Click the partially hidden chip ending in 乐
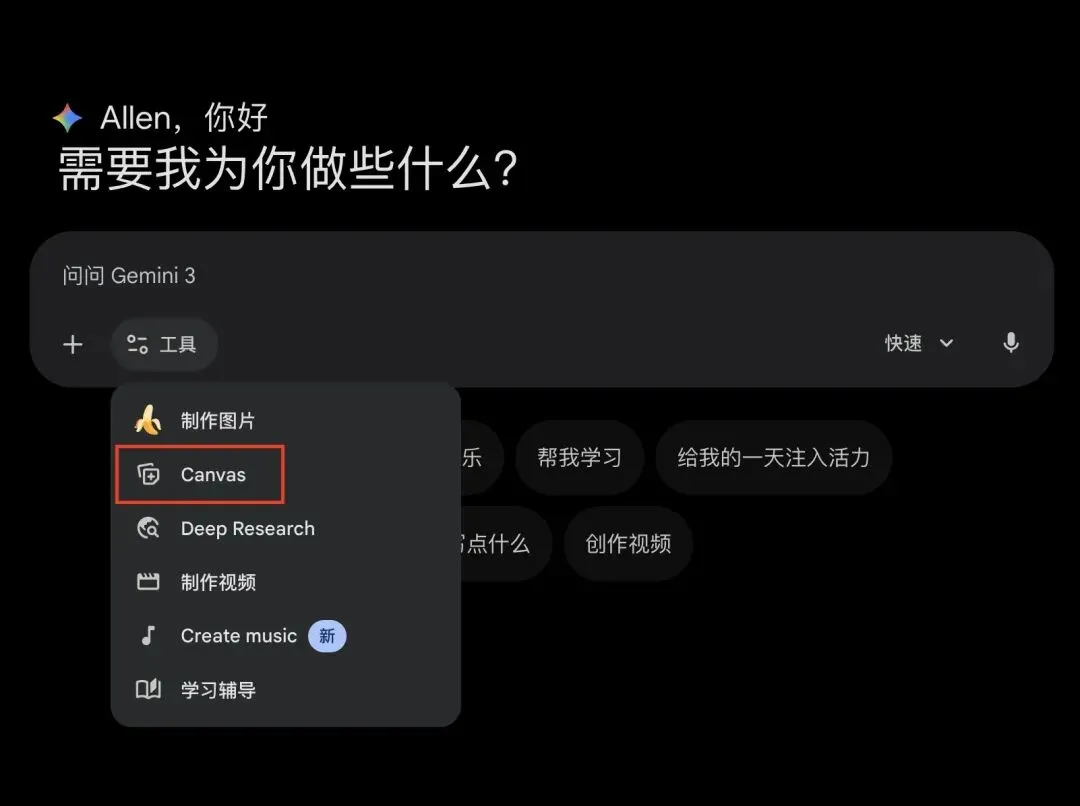The image size is (1080, 806). pyautogui.click(x=481, y=457)
